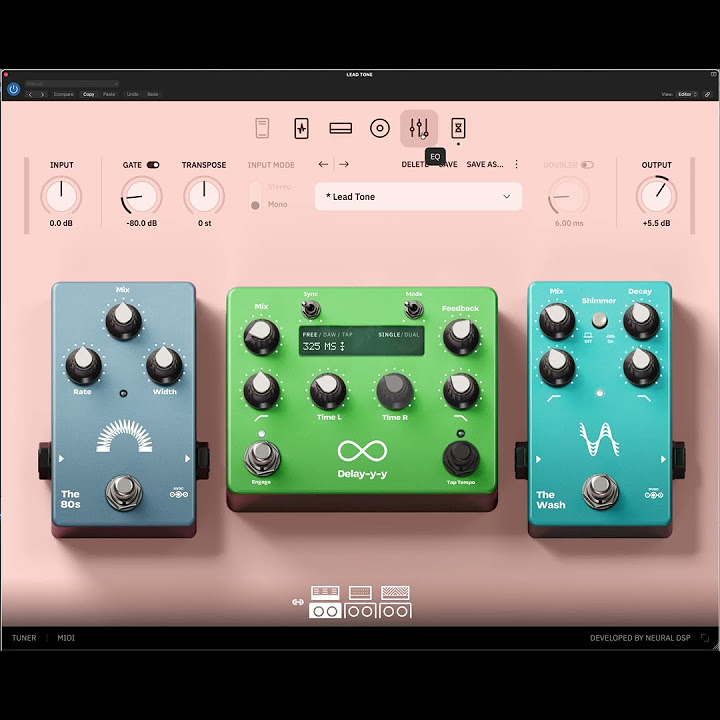The image size is (720, 720).
Task: Toggle the DOUBLER switch
Action: click(587, 165)
